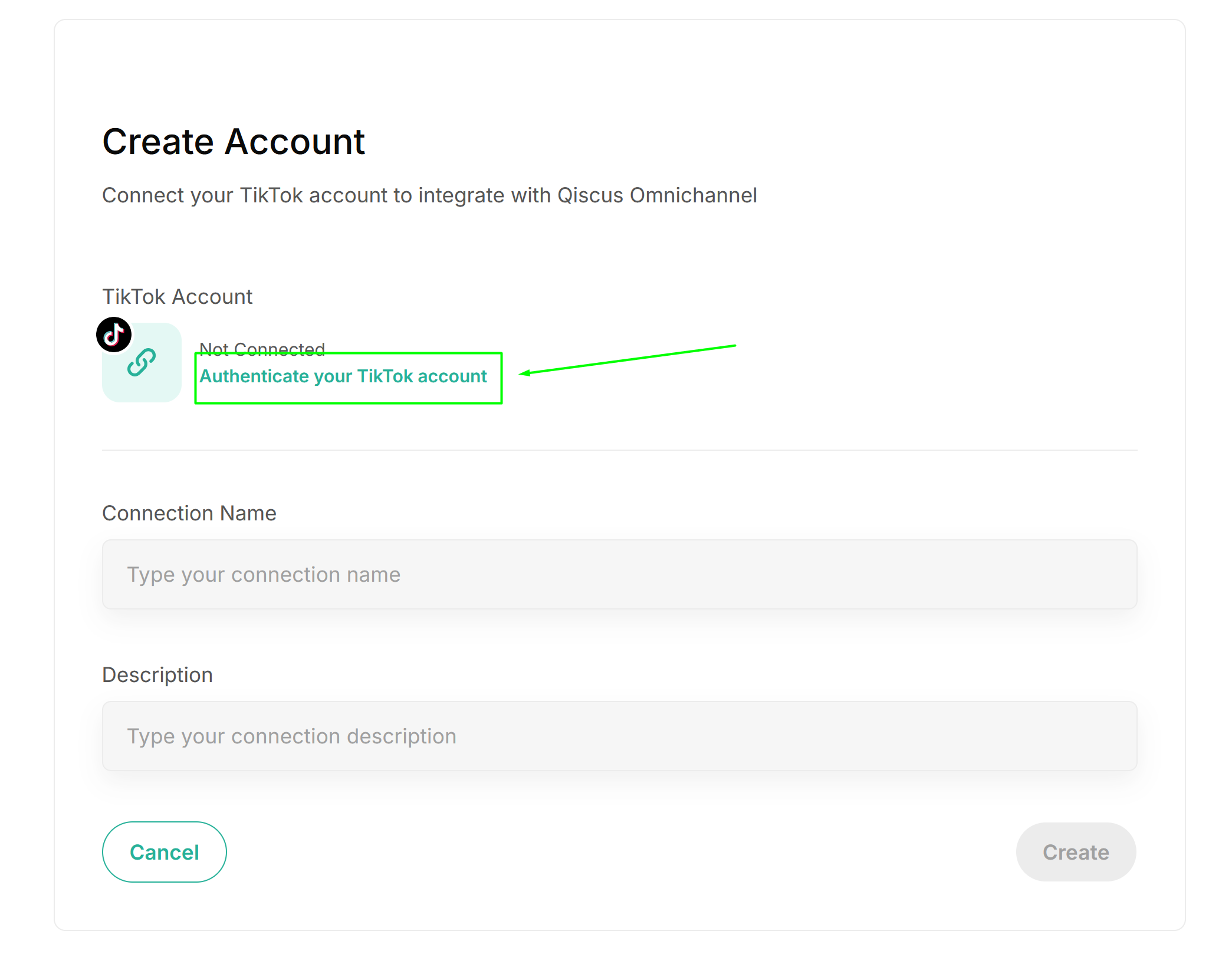Viewport: 1232px width, 980px height.
Task: Click the Connection Name label
Action: point(189,513)
